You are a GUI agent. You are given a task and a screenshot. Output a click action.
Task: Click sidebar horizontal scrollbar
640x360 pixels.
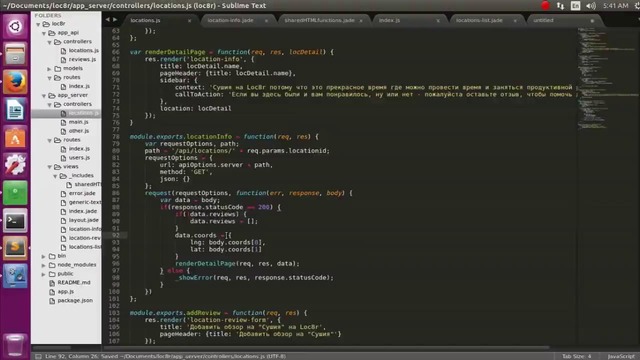coord(52,348)
